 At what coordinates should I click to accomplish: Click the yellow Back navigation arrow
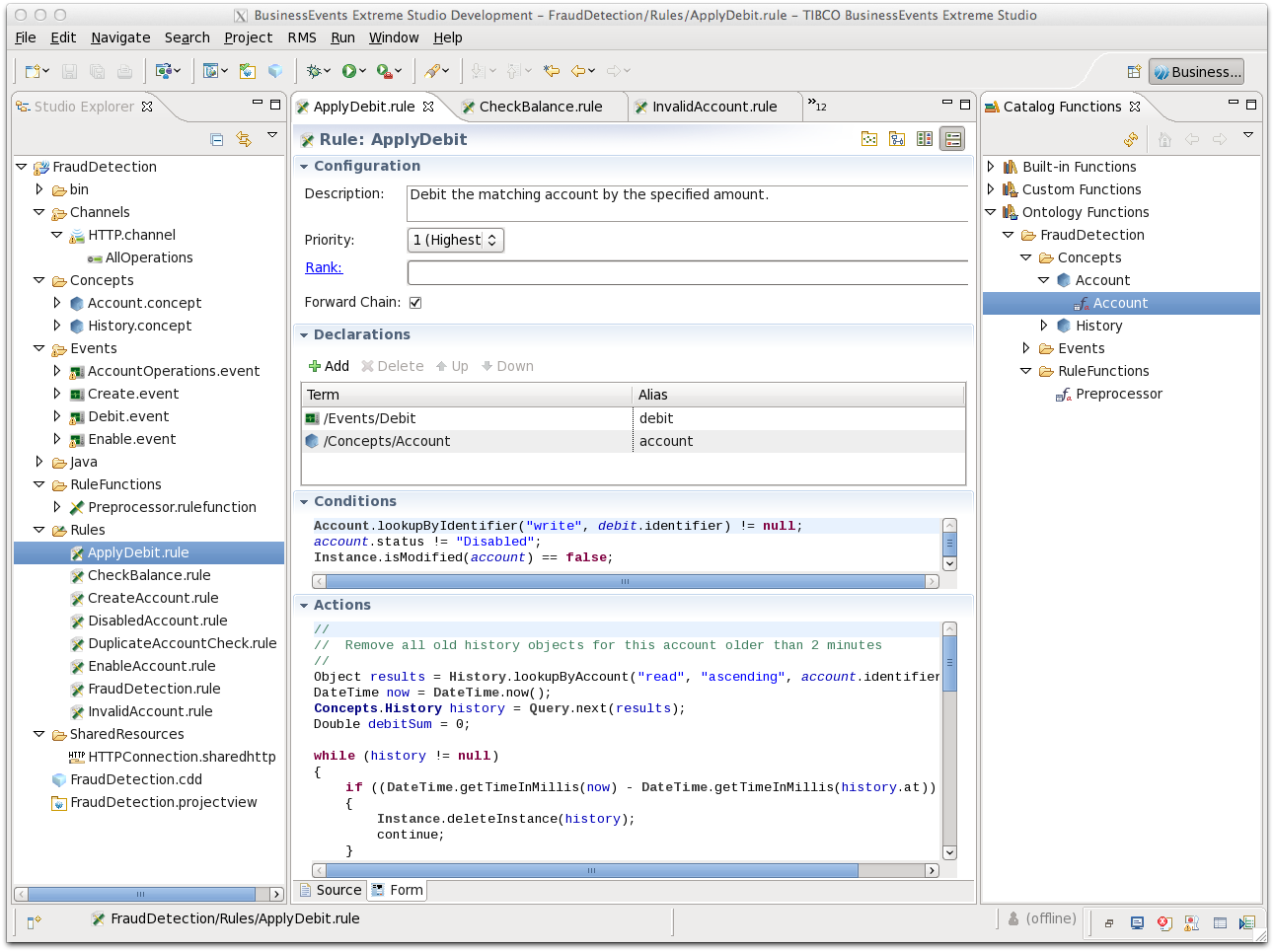click(578, 71)
